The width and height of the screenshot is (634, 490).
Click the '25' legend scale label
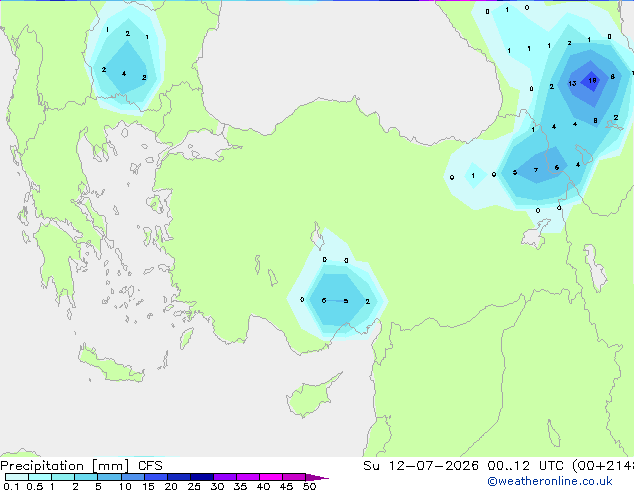[194, 486]
